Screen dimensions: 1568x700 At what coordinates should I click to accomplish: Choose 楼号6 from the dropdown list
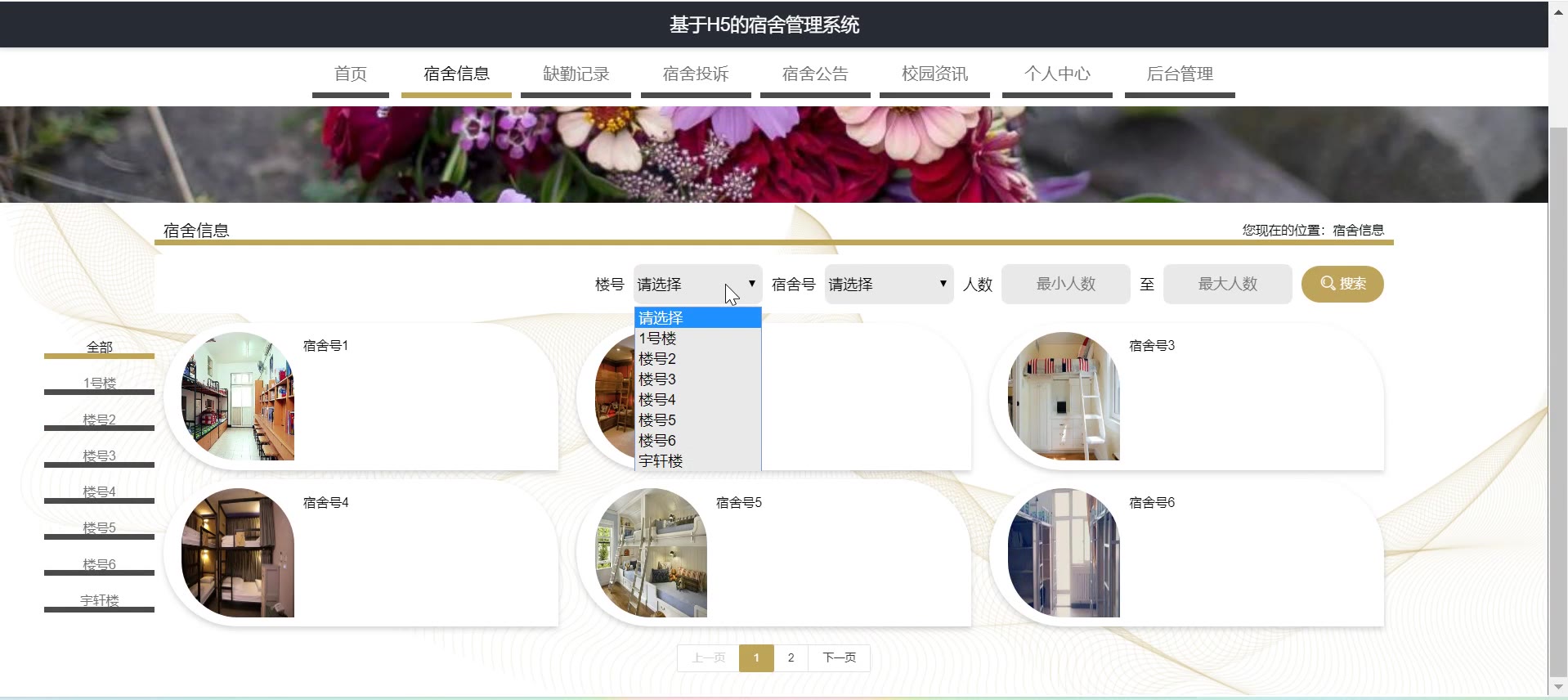coord(697,440)
